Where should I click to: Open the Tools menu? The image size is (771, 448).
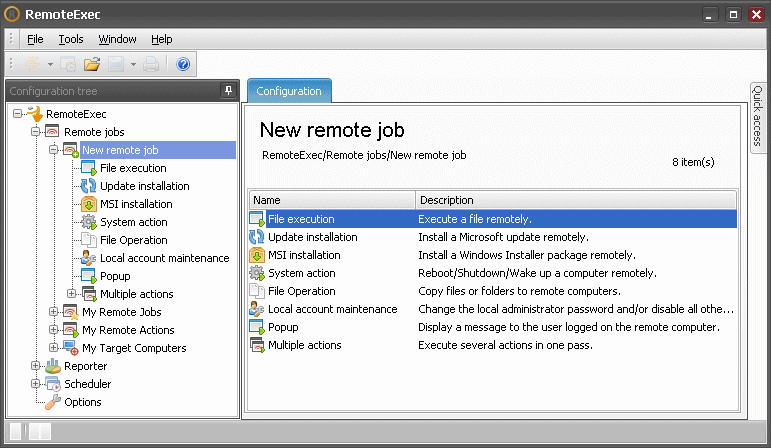(x=71, y=39)
